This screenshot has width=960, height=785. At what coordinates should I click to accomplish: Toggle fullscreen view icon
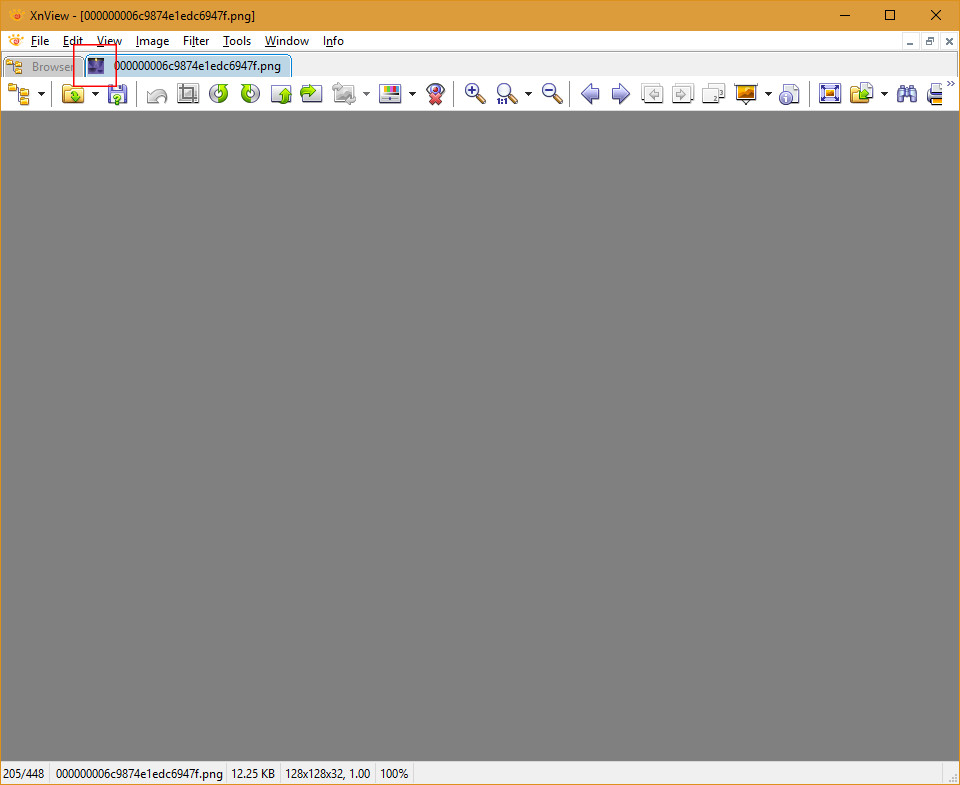829,94
